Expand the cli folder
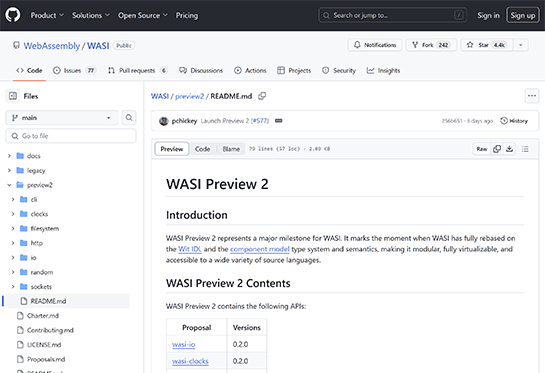This screenshot has width=545, height=373. click(13, 200)
